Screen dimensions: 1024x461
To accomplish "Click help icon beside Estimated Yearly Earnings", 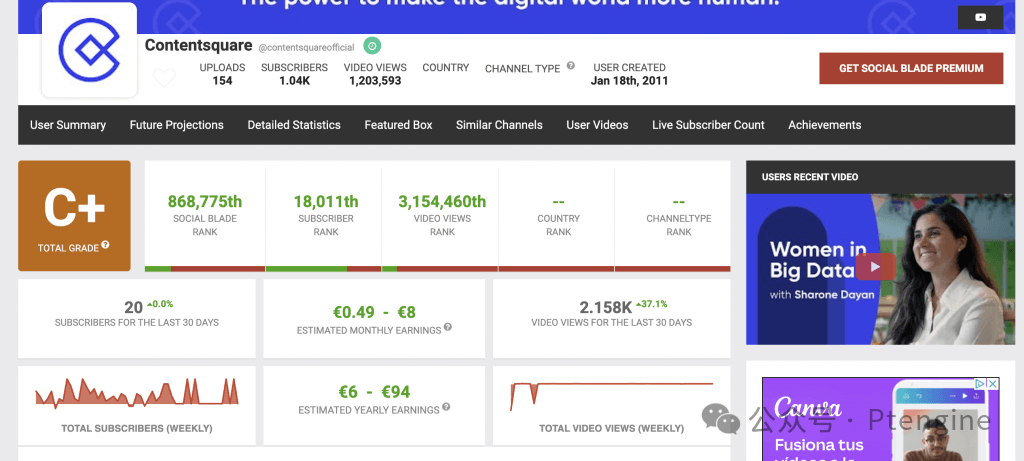I will [446, 408].
